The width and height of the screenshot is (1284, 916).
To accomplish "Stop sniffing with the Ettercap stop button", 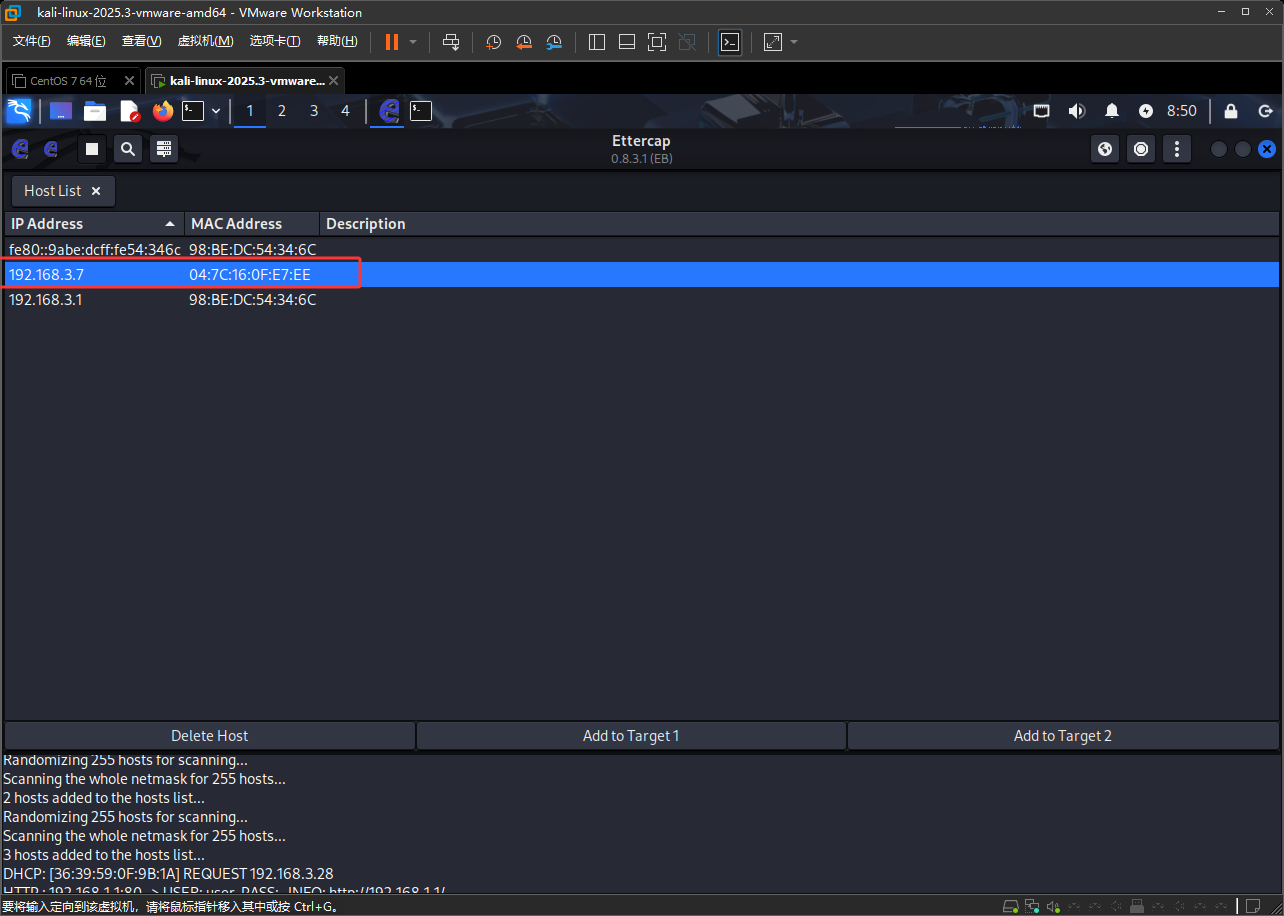I will point(92,149).
